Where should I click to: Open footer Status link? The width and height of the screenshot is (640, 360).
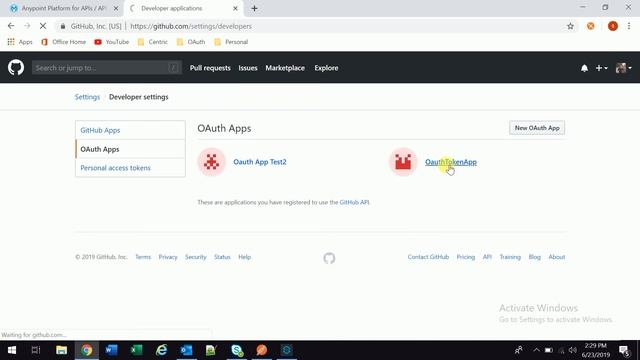click(222, 257)
